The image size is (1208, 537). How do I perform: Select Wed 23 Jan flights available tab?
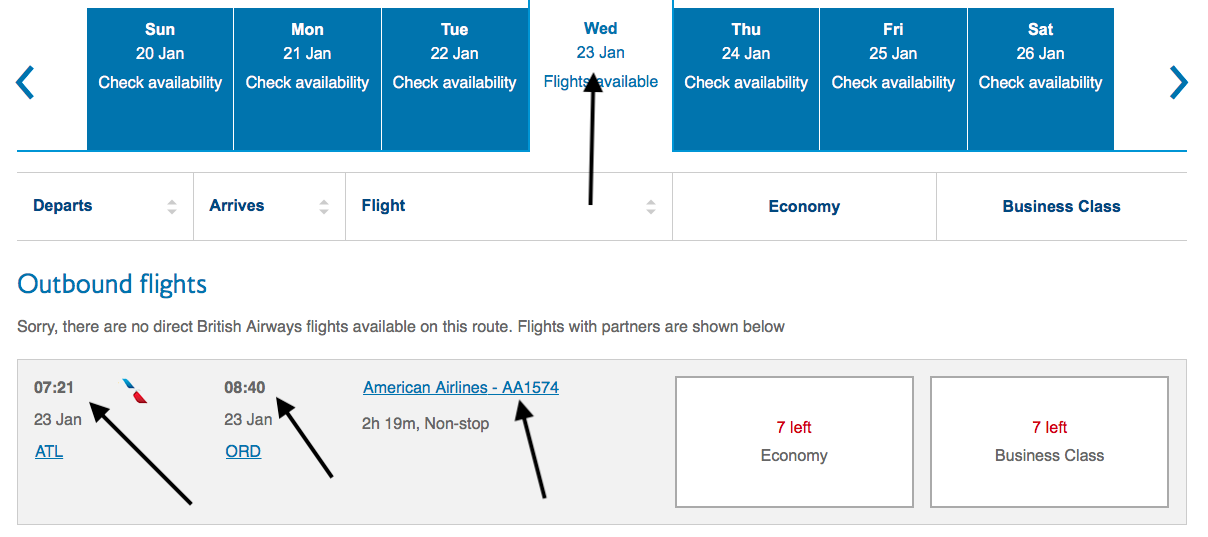(600, 56)
